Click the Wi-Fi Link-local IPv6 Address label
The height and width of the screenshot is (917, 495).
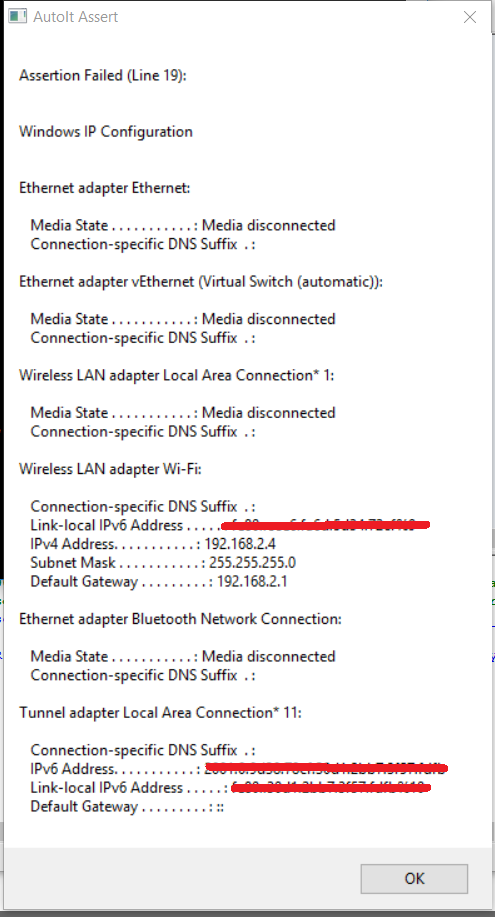(x=106, y=525)
